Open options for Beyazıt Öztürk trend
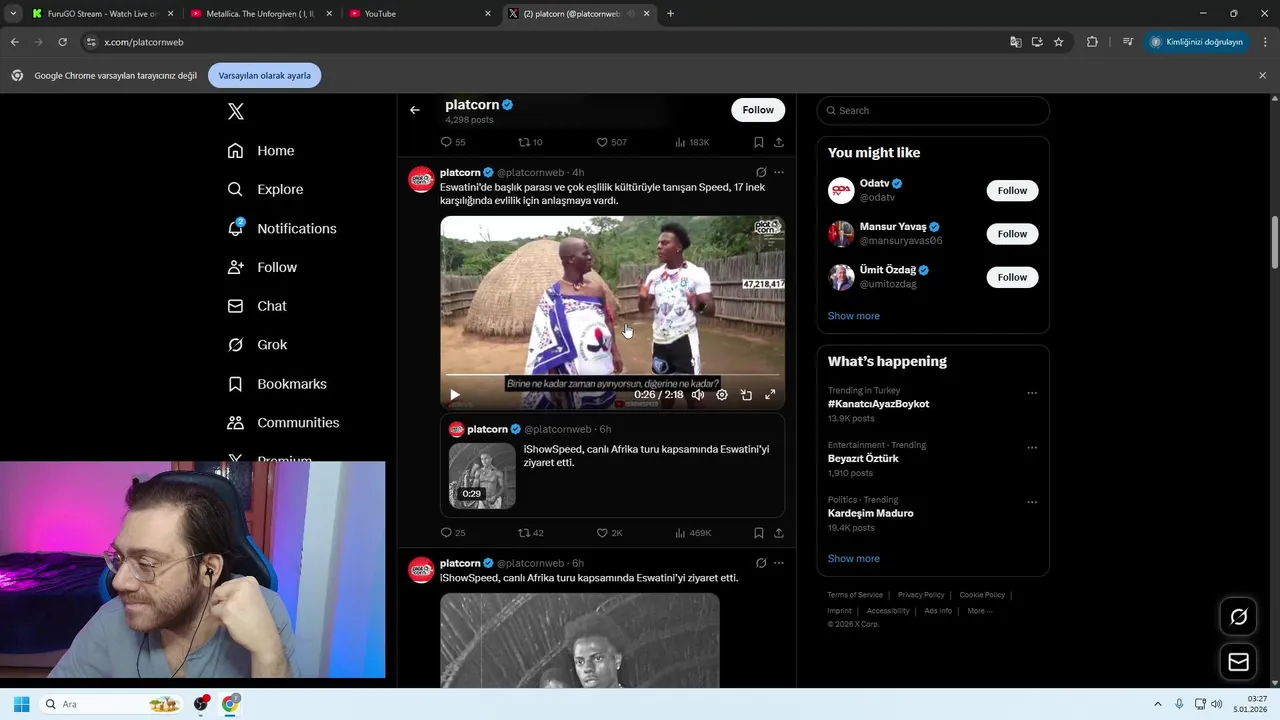This screenshot has width=1280, height=720. point(1032,448)
